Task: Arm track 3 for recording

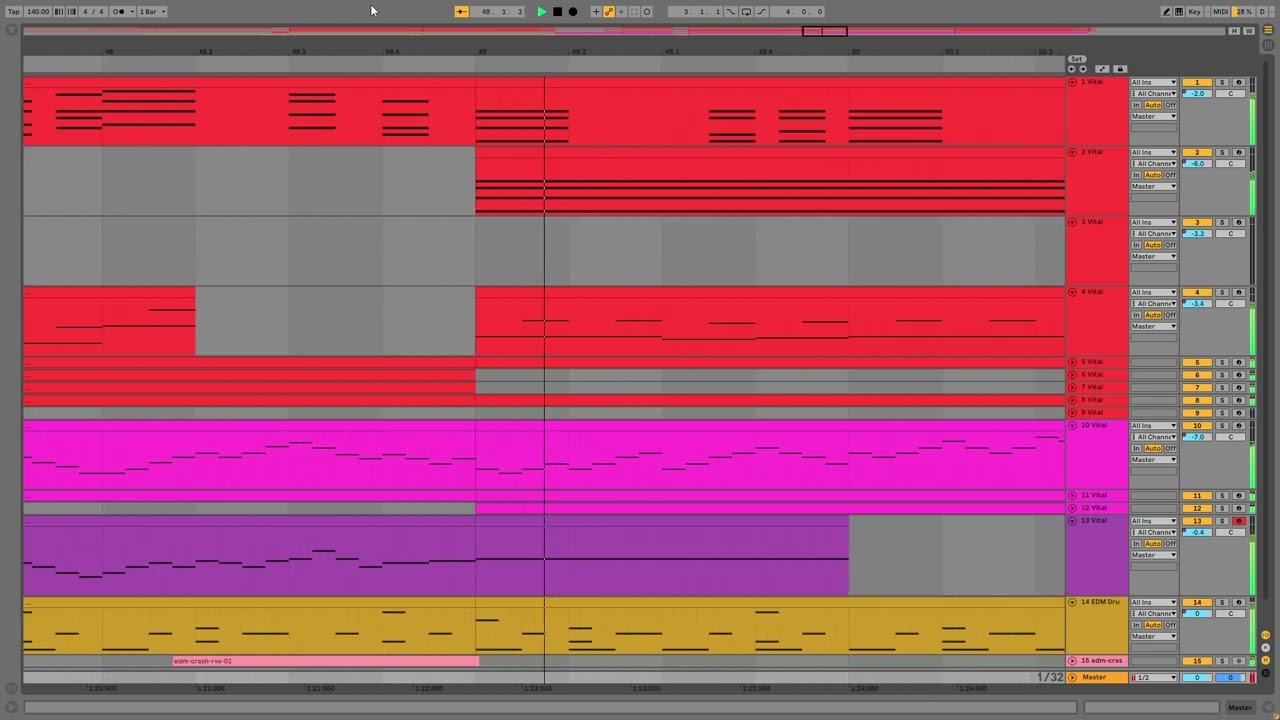Action: pyautogui.click(x=1239, y=222)
